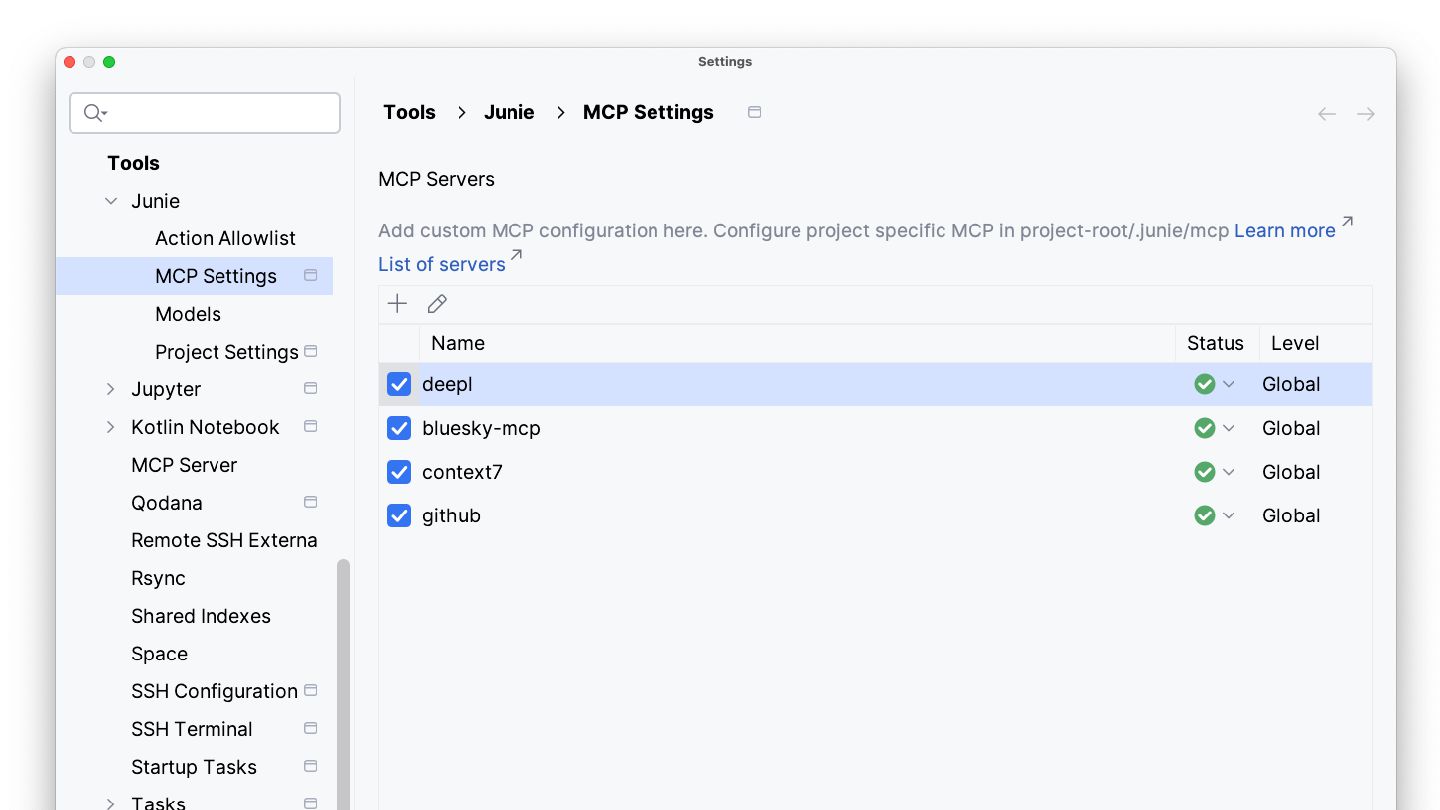Open status dropdown arrow for context7
The width and height of the screenshot is (1440, 810).
(1229, 472)
